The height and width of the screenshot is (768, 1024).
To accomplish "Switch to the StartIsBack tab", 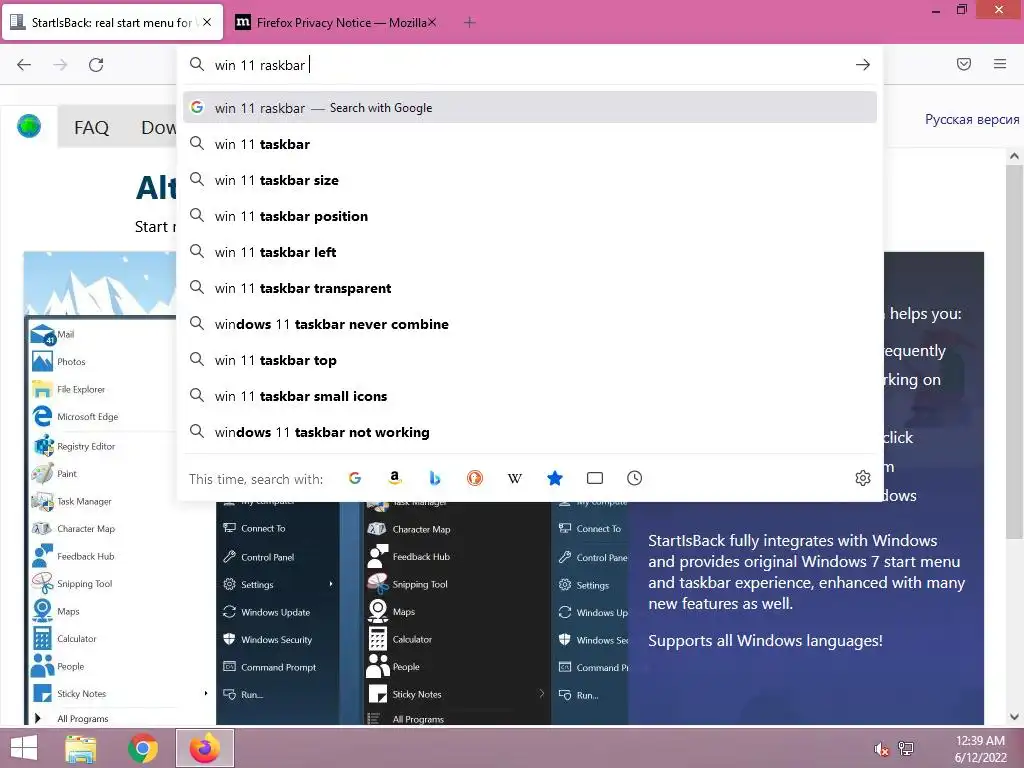I will click(x=113, y=22).
